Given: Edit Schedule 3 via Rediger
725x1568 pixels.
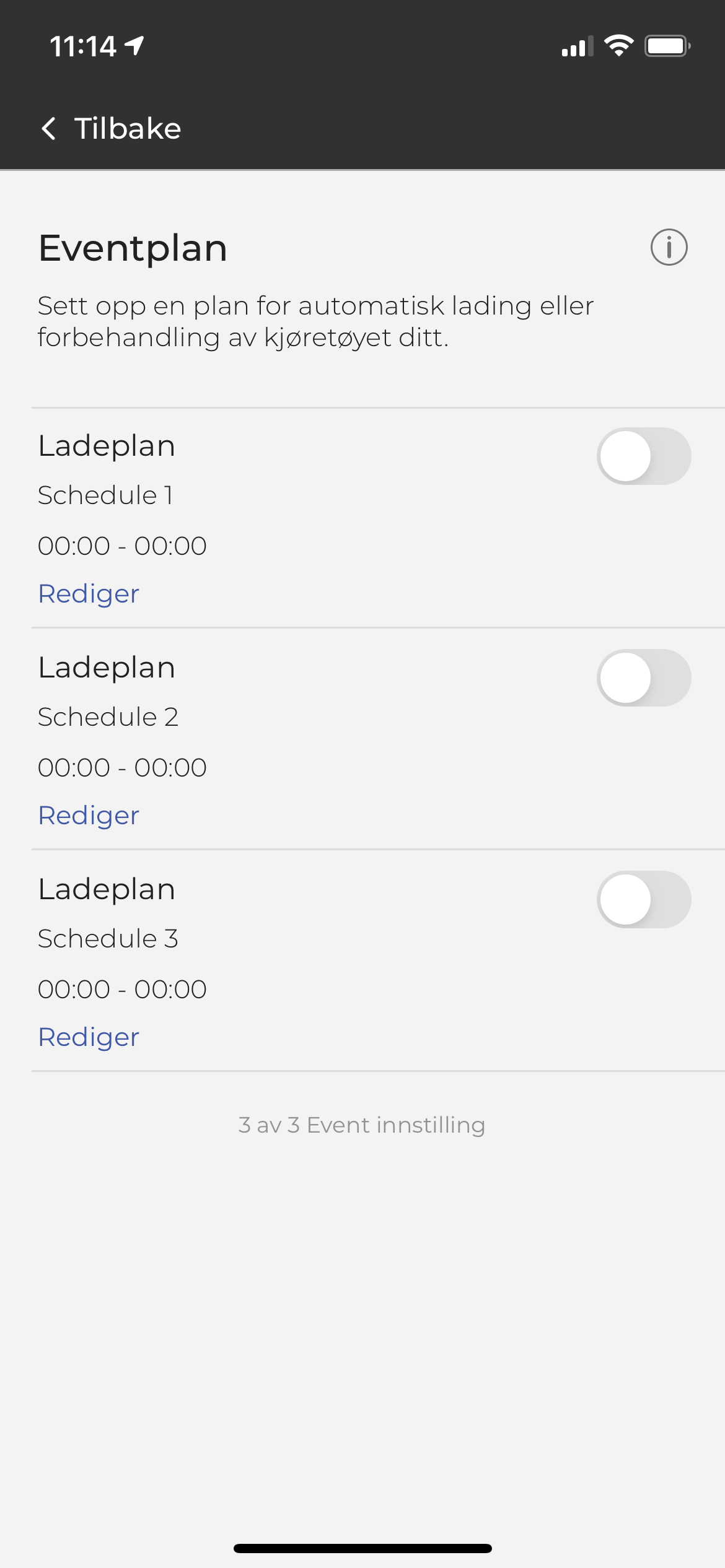Looking at the screenshot, I should click(x=89, y=1037).
